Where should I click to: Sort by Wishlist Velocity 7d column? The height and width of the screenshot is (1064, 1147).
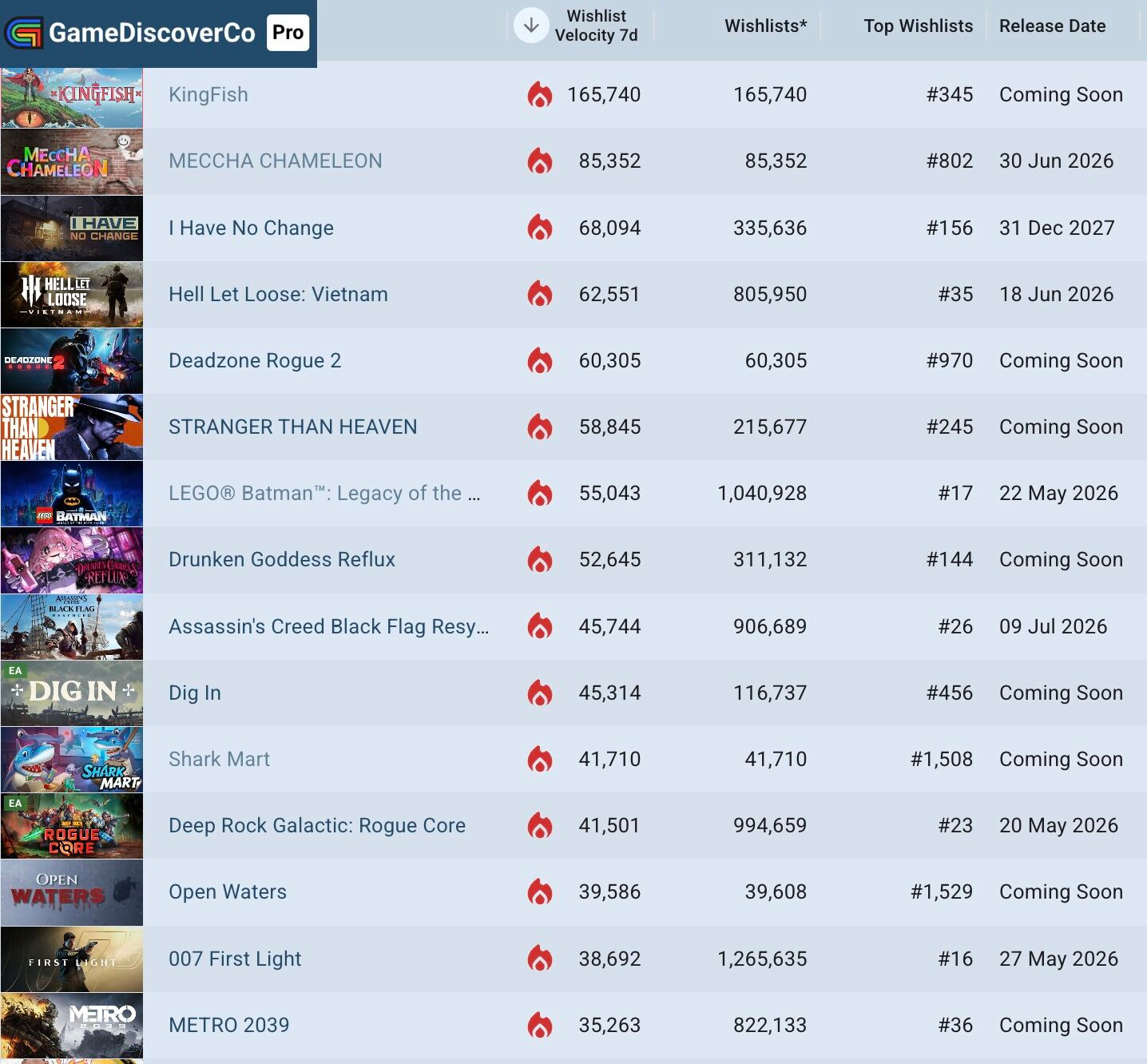click(x=596, y=26)
